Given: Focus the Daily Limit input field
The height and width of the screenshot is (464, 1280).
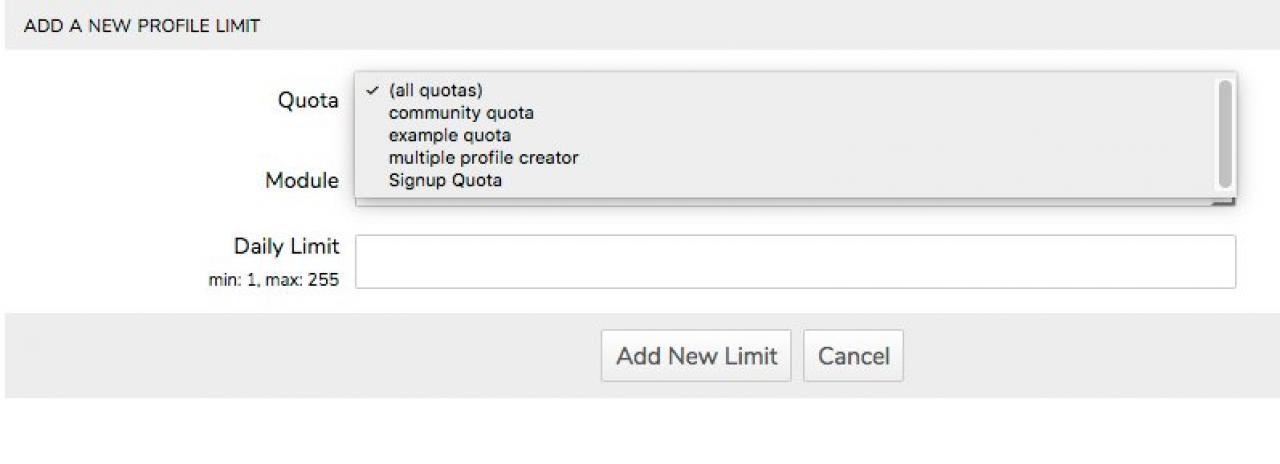Looking at the screenshot, I should point(795,262).
